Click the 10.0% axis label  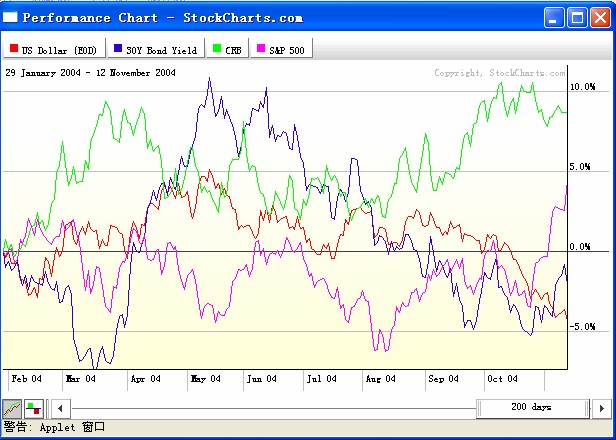click(582, 87)
